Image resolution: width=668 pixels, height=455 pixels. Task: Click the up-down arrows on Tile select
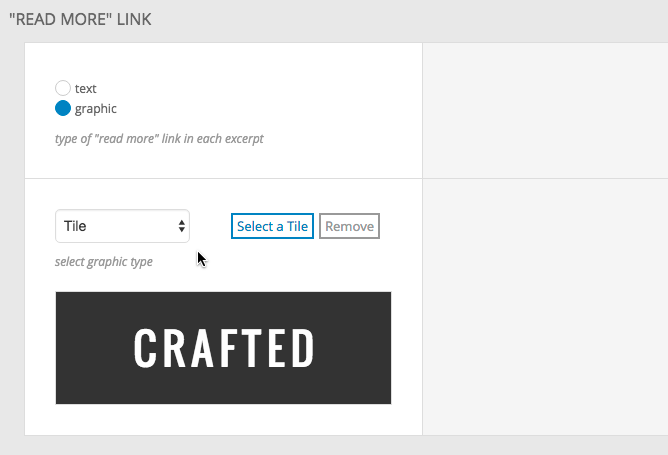coord(181,226)
